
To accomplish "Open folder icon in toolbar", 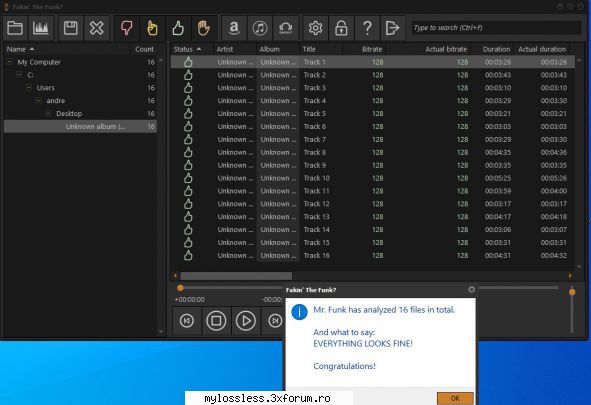I will pos(15,28).
